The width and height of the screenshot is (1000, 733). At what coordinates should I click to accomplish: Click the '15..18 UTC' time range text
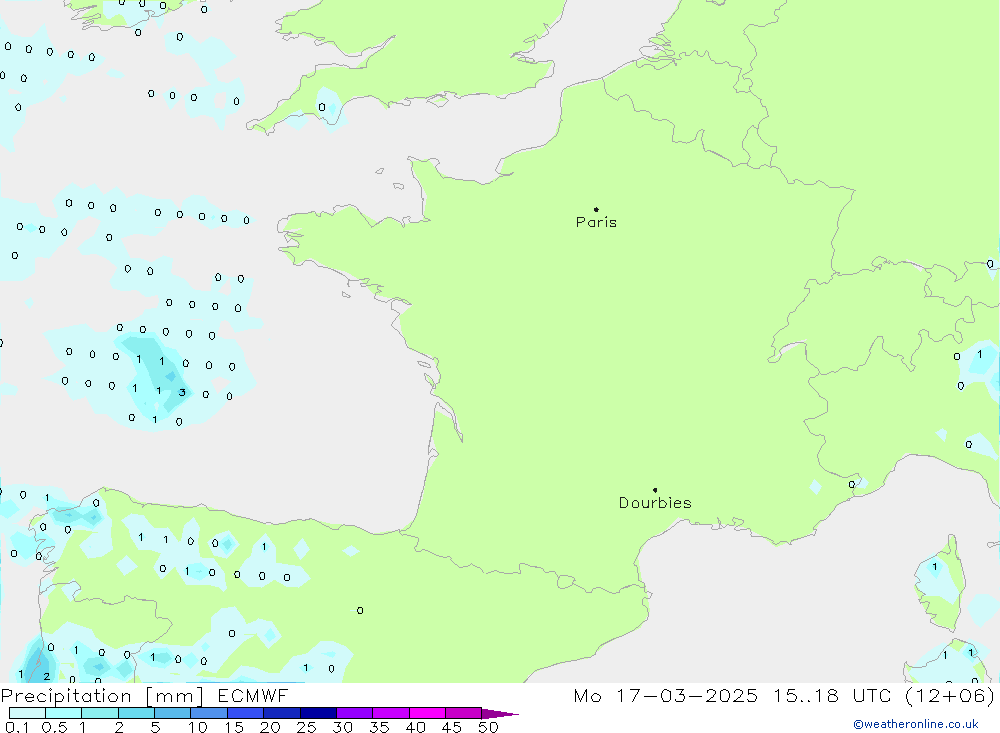click(832, 695)
